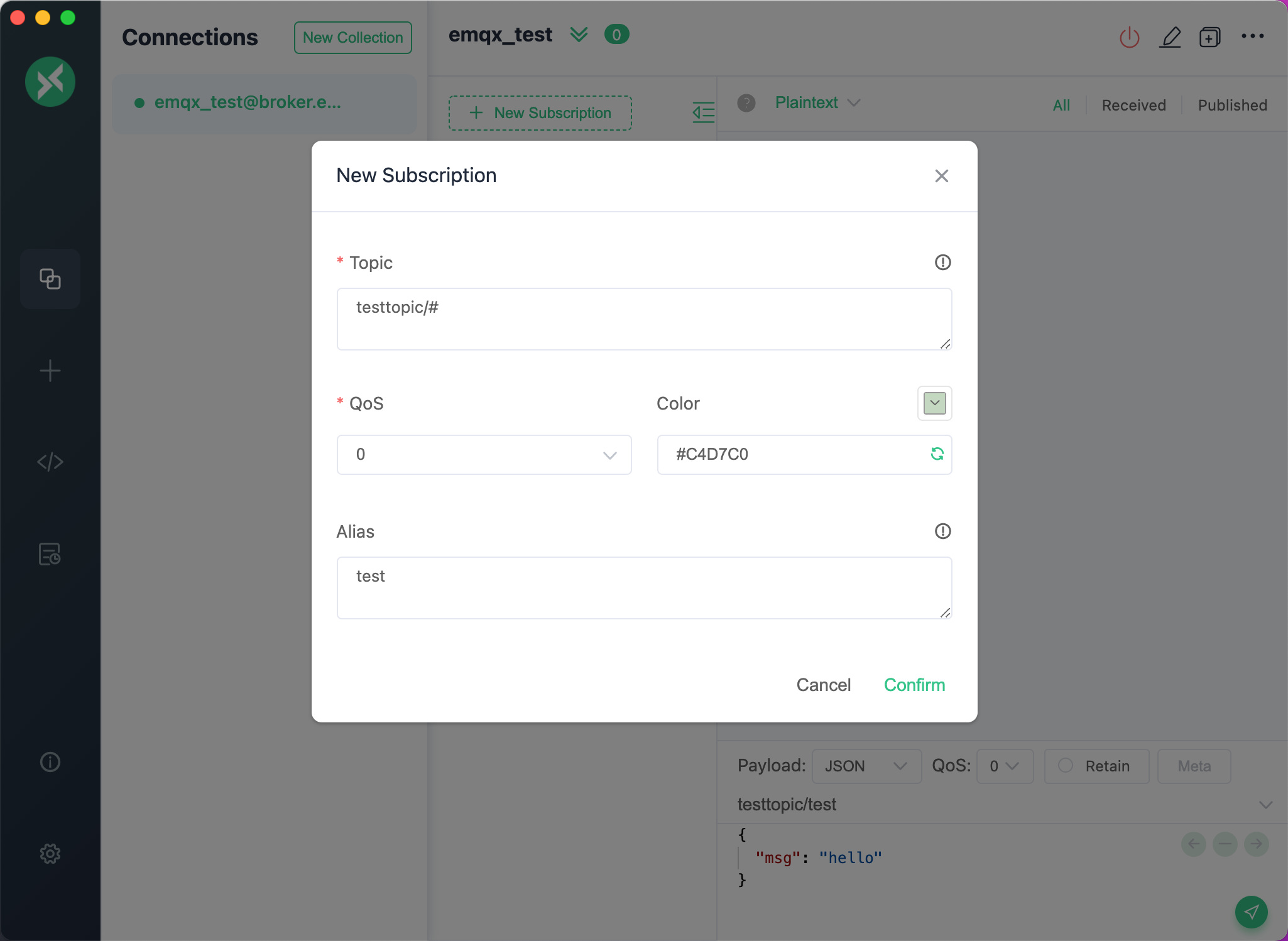The width and height of the screenshot is (1288, 941).
Task: Click the copy/duplicate panel icon
Action: (x=50, y=278)
